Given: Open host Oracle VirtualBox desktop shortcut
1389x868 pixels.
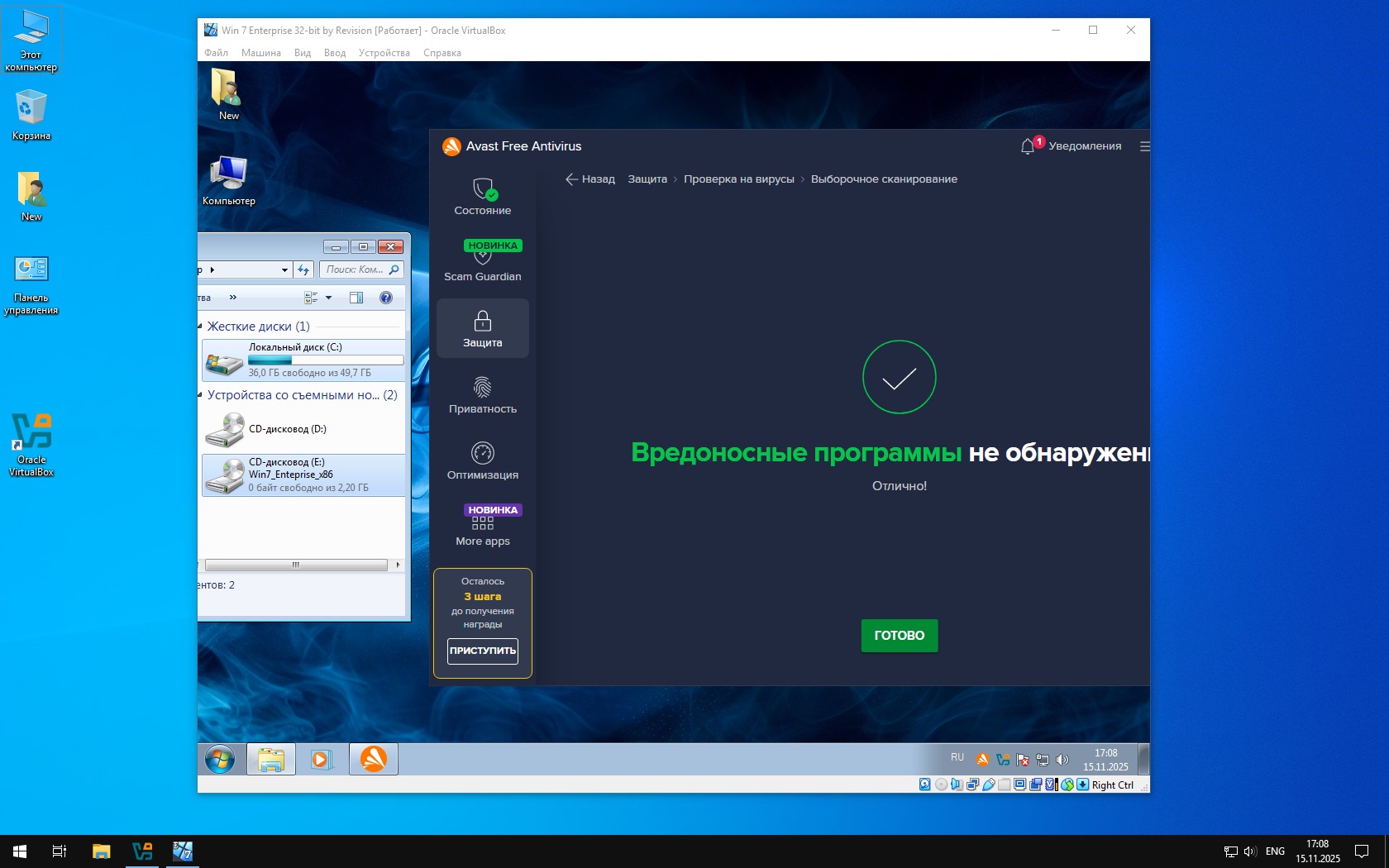Looking at the screenshot, I should (x=31, y=445).
